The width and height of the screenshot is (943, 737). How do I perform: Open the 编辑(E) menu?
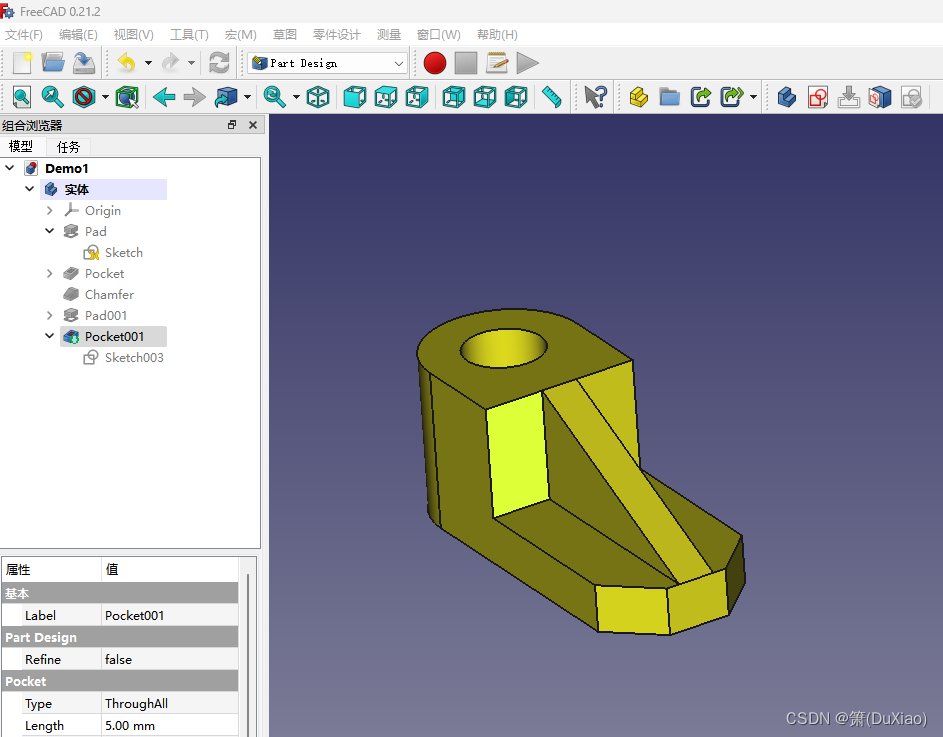[78, 34]
